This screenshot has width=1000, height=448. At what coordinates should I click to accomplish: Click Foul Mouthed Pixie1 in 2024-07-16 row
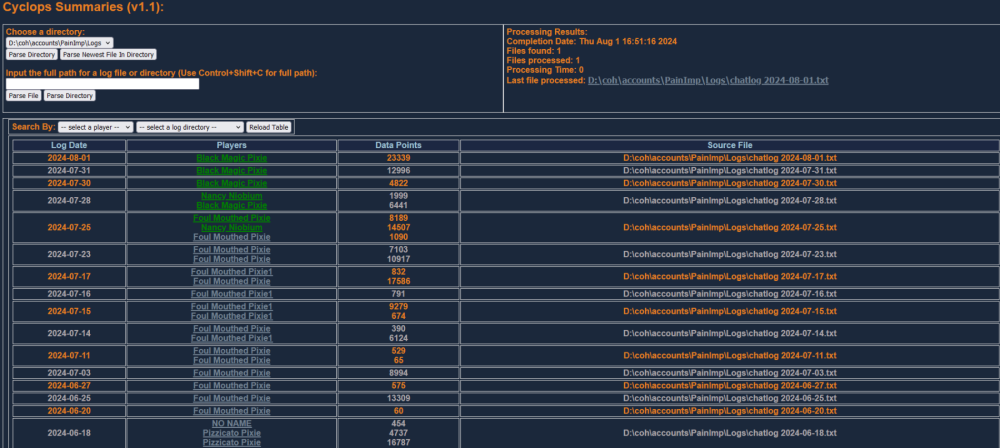(232, 294)
